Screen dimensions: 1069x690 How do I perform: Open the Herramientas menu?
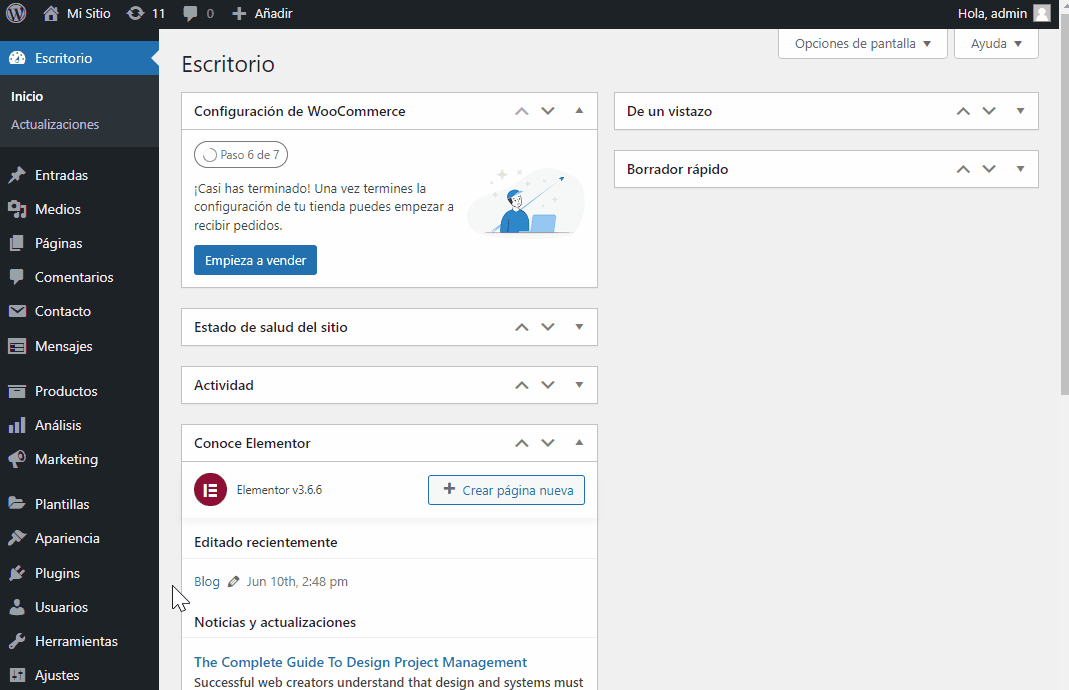coord(79,641)
